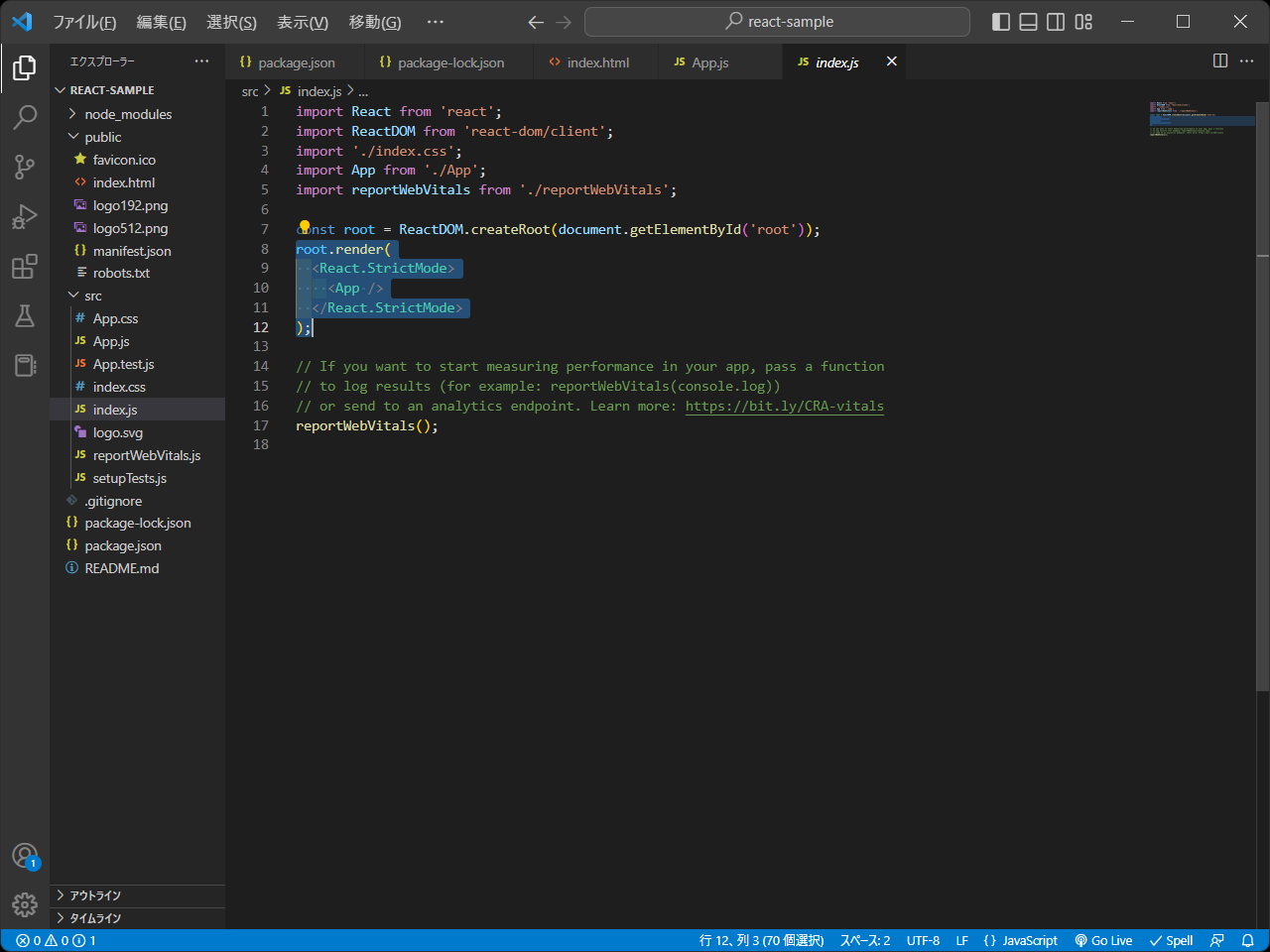The height and width of the screenshot is (952, 1270).
Task: Click the react-sample command center search box
Action: [777, 22]
